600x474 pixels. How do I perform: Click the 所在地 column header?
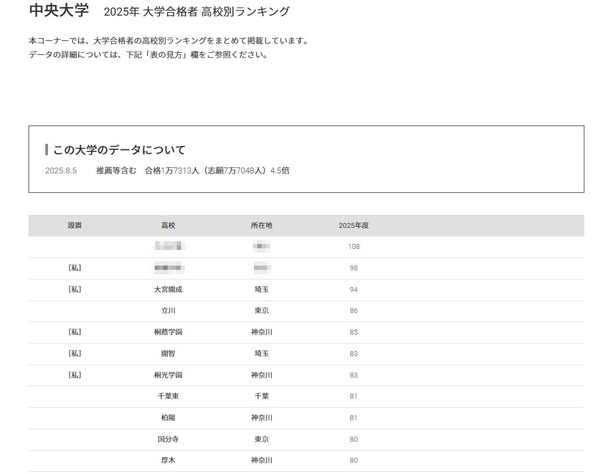click(261, 225)
